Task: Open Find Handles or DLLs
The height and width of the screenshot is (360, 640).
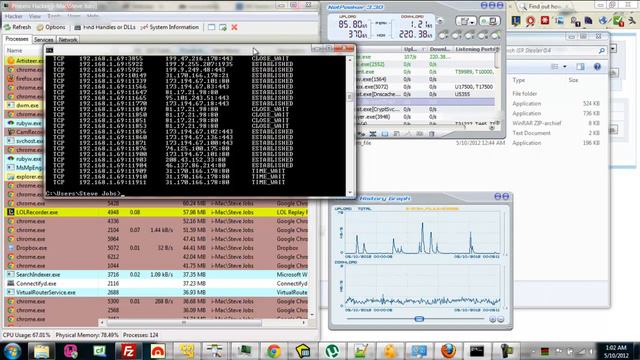Action: 105,27
